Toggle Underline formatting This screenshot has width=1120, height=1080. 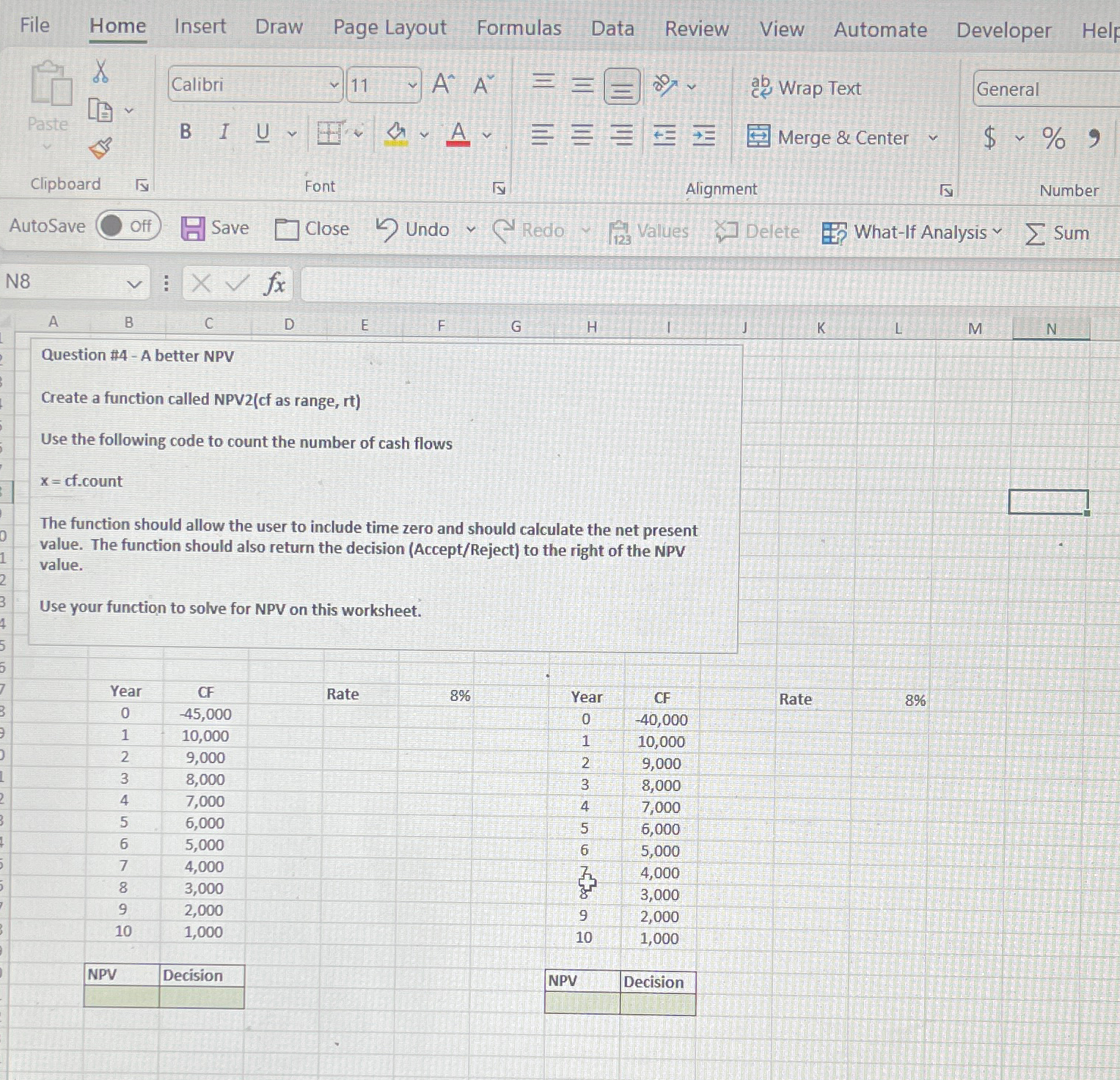(263, 133)
